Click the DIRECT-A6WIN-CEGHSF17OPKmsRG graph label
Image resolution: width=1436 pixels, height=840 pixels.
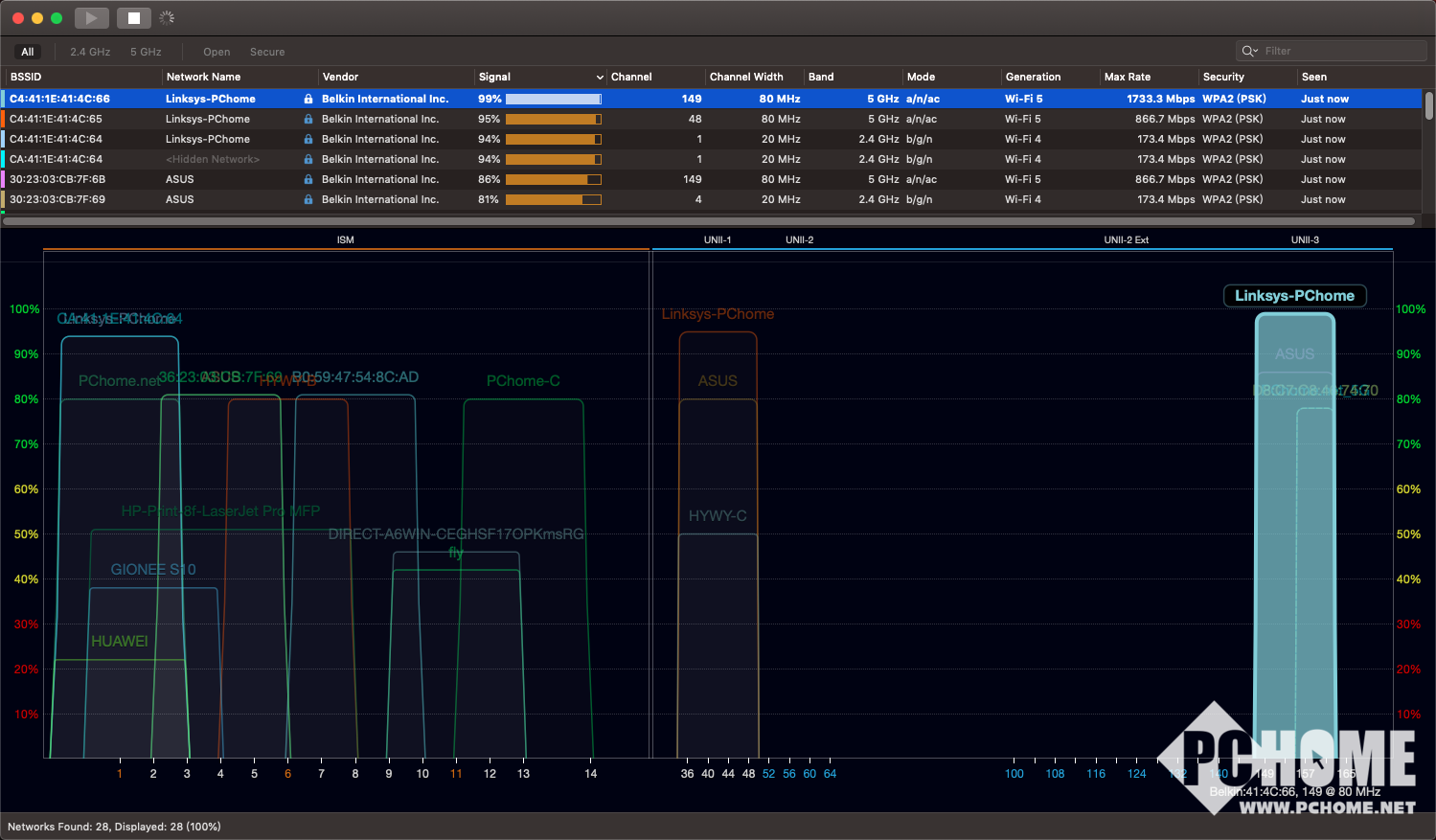coord(456,534)
